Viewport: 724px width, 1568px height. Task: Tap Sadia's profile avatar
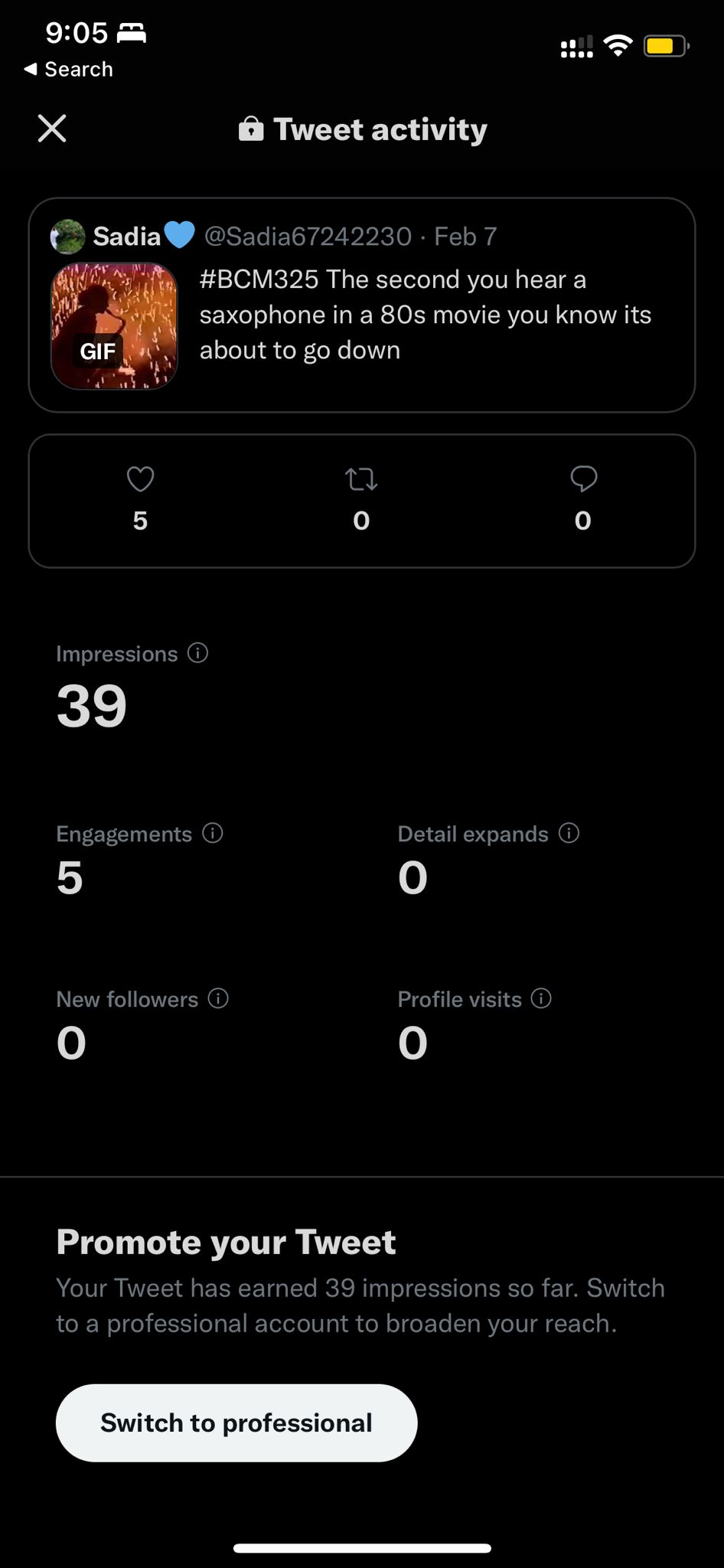67,237
